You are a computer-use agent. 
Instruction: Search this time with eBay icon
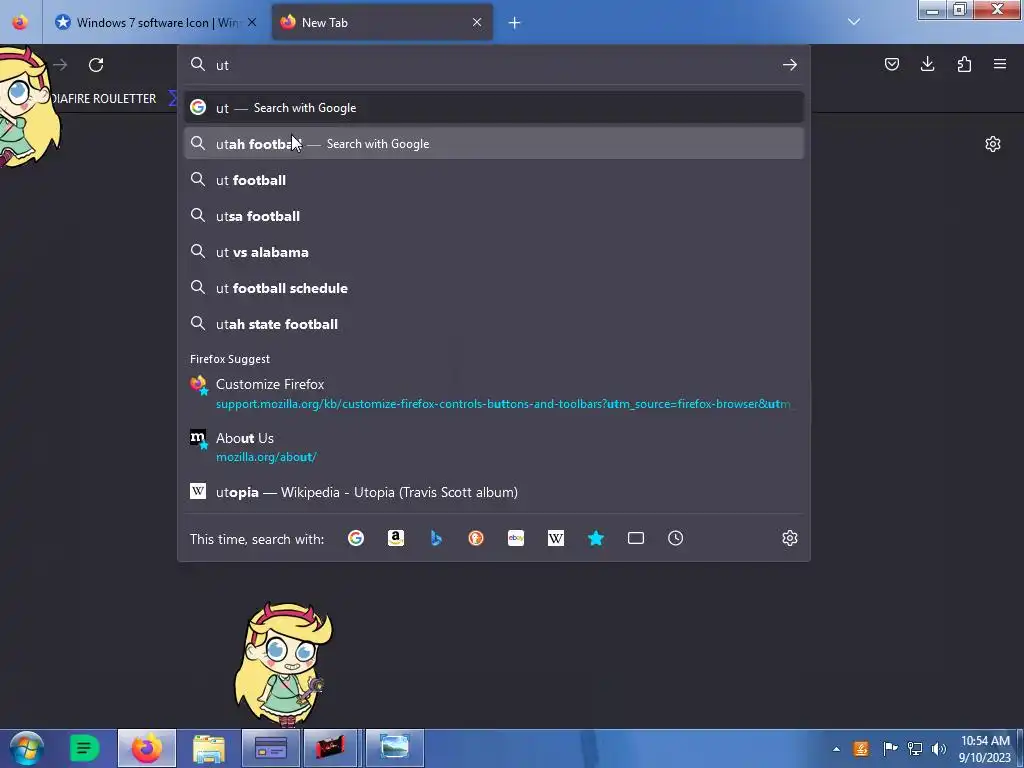516,538
